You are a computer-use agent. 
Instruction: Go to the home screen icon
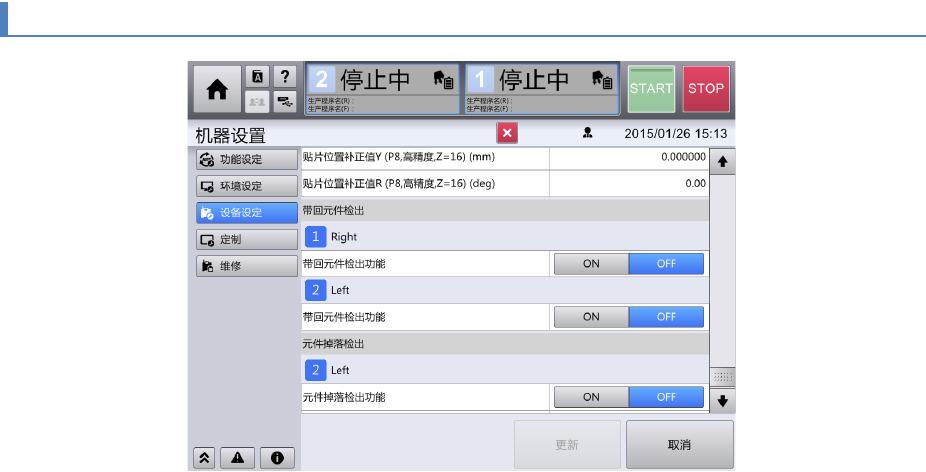217,89
